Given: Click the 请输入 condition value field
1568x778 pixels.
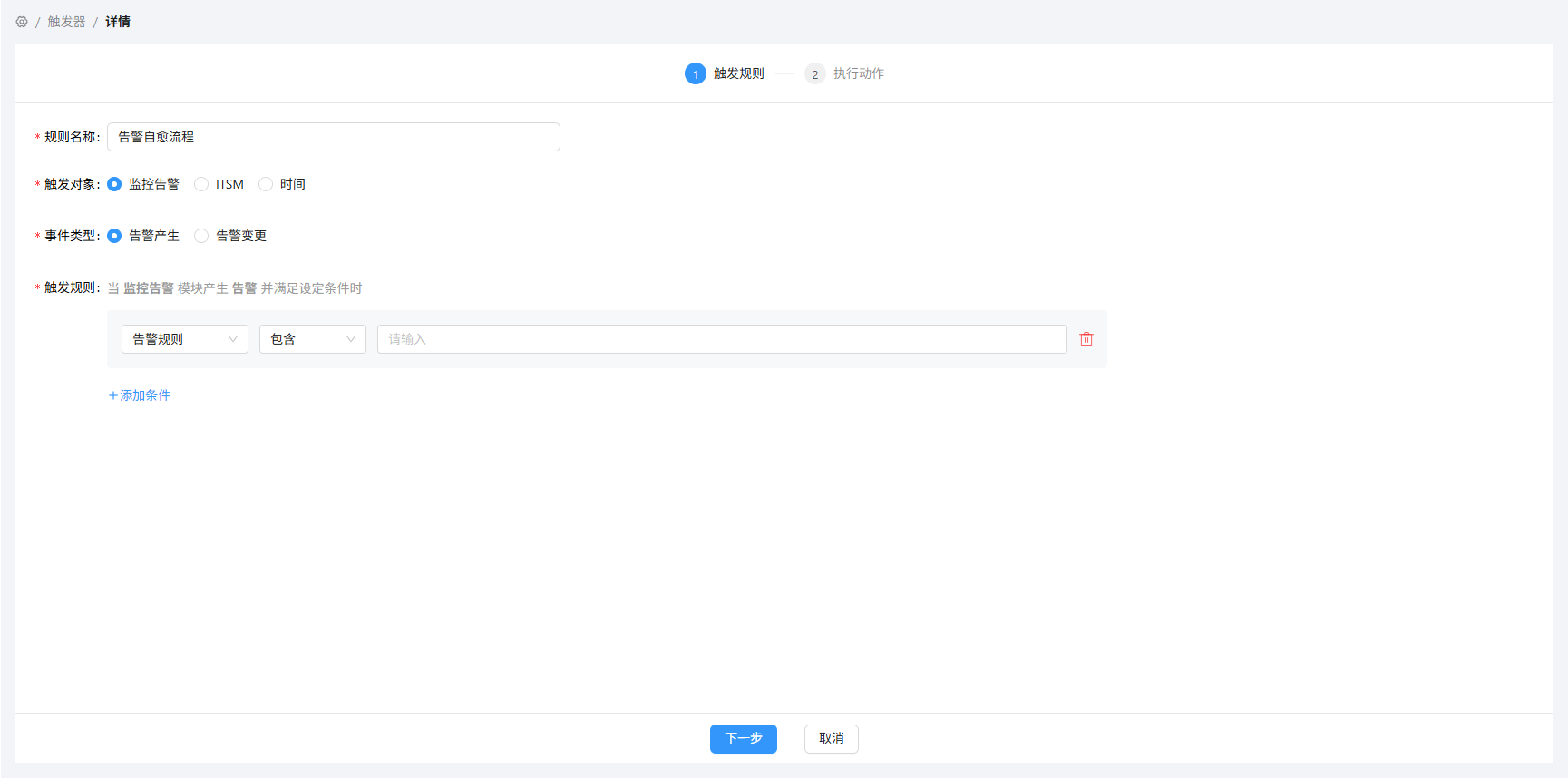Looking at the screenshot, I should pyautogui.click(x=721, y=339).
